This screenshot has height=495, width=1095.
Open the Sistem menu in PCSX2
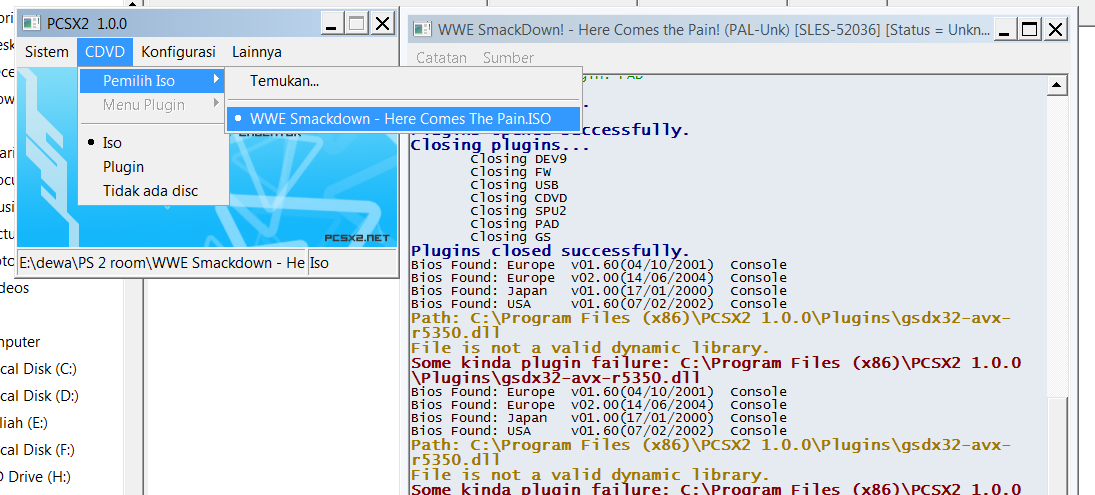[x=47, y=52]
